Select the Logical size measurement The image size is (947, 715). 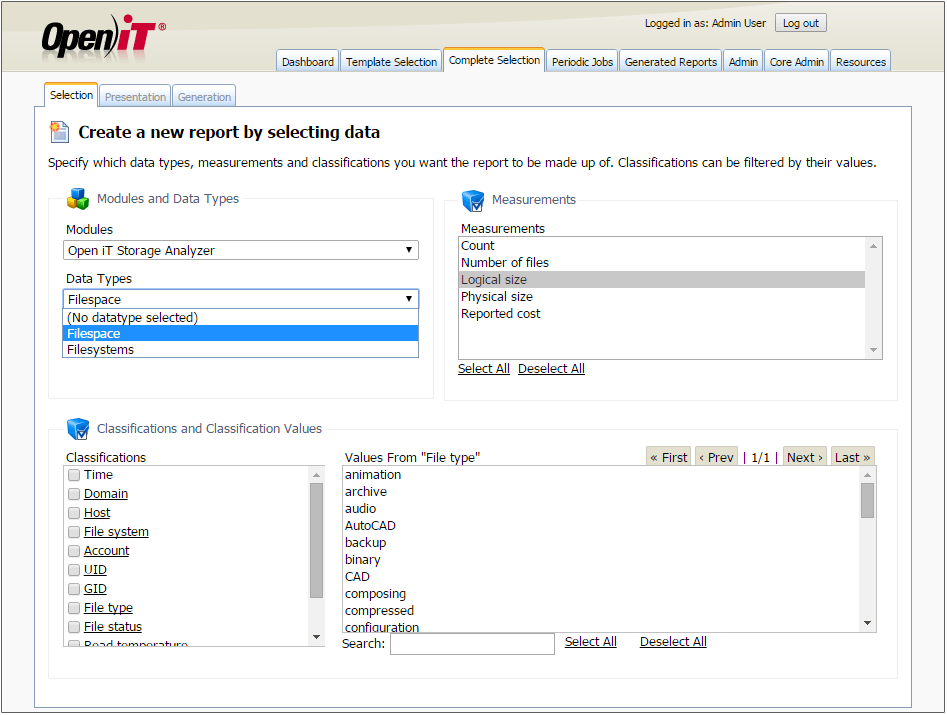662,280
